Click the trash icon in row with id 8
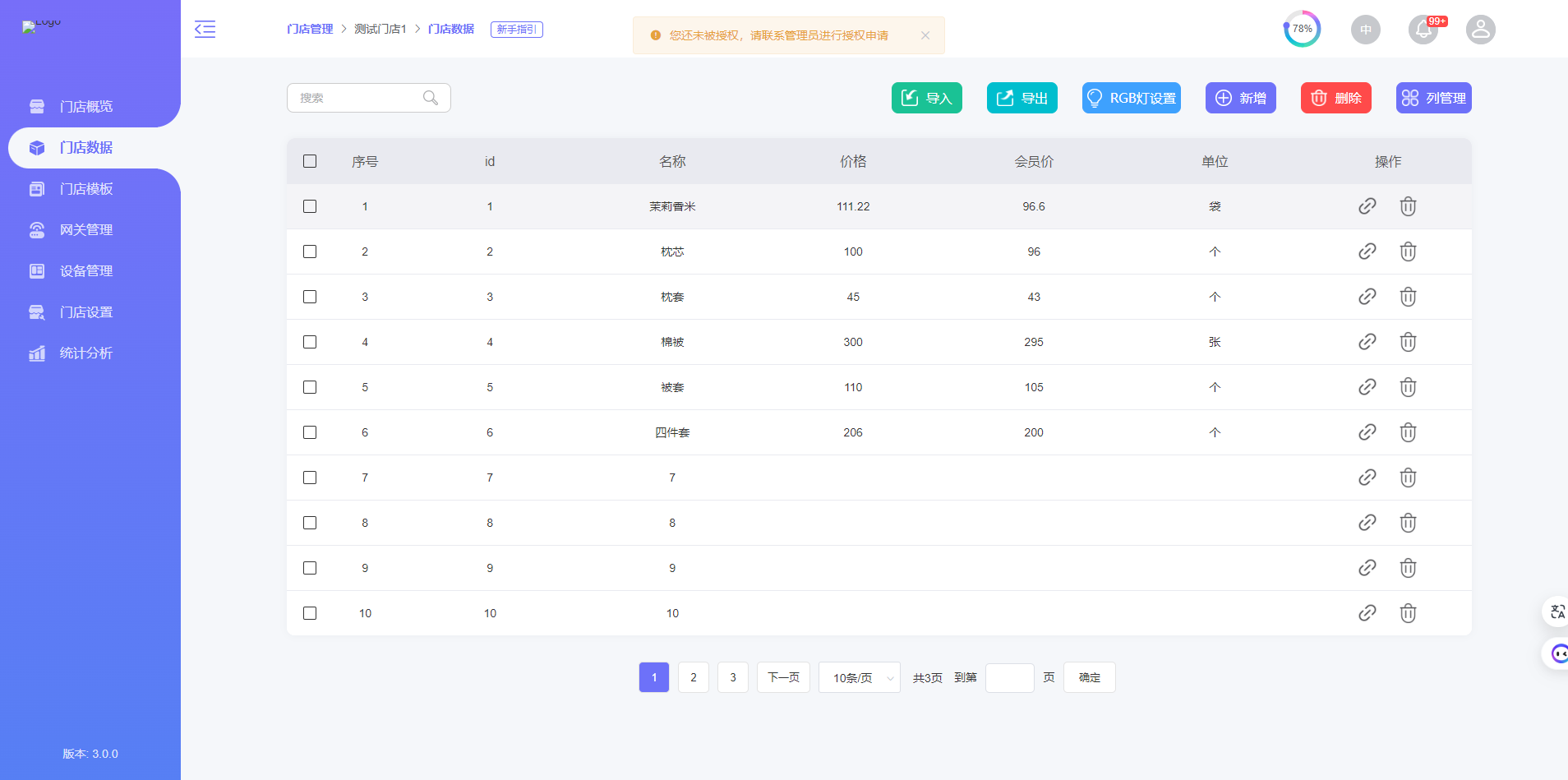Image resolution: width=1568 pixels, height=780 pixels. [1408, 523]
